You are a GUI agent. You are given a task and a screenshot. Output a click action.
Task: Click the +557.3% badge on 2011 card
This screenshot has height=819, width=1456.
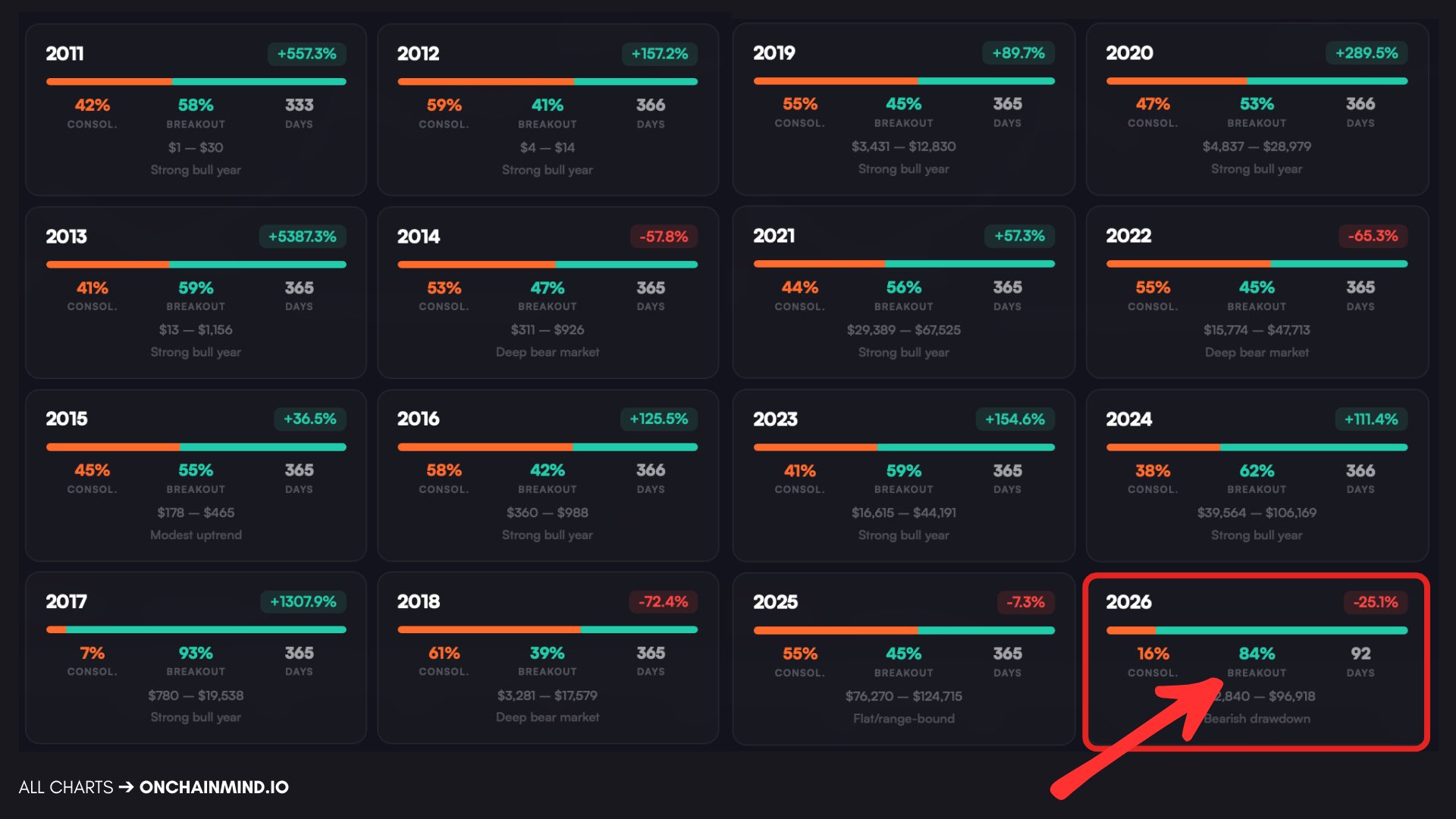(x=306, y=54)
